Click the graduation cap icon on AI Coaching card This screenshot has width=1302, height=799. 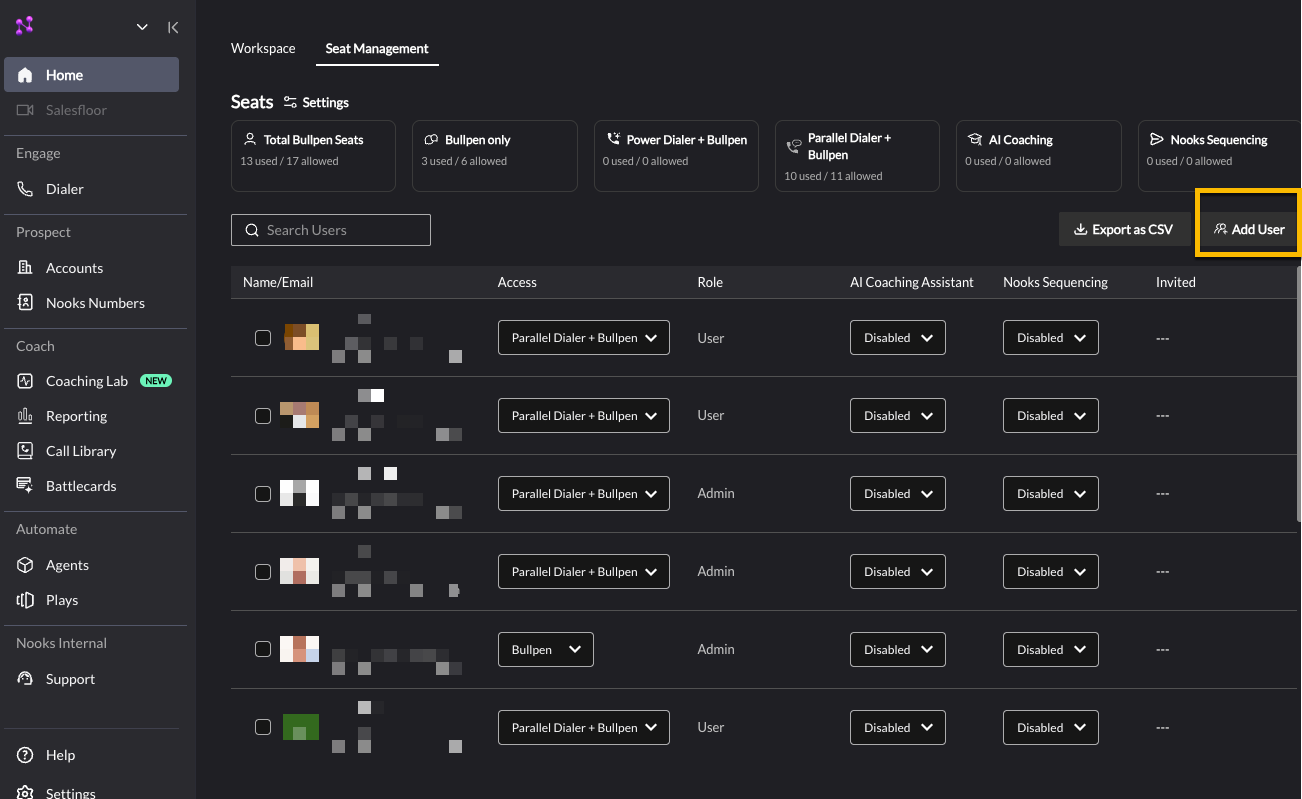coord(975,140)
